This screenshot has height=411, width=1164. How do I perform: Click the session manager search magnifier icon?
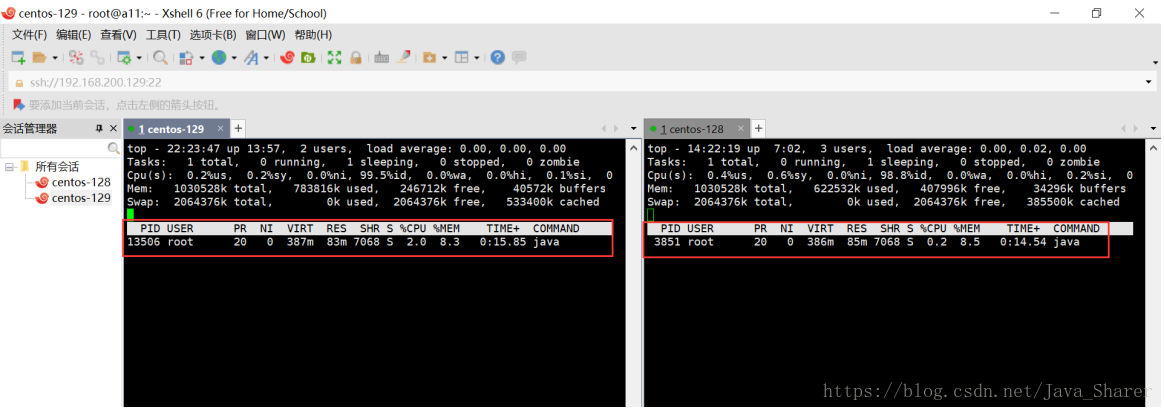pos(114,148)
